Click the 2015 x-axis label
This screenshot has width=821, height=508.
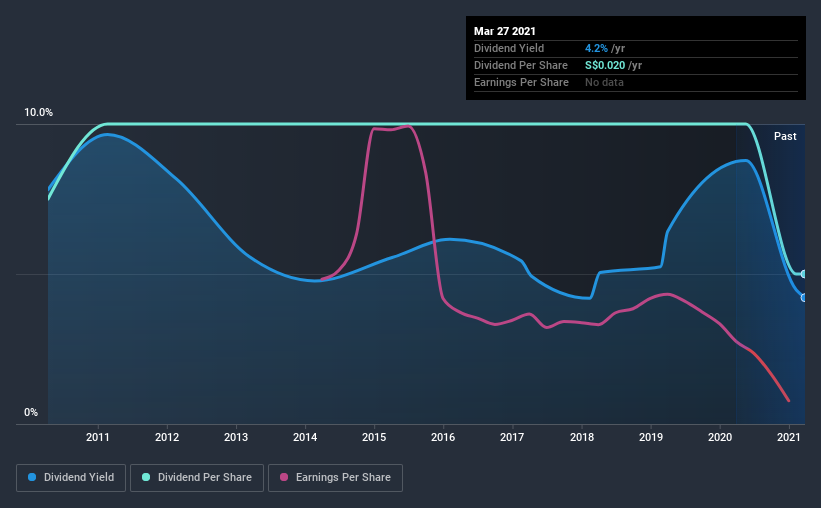(374, 437)
